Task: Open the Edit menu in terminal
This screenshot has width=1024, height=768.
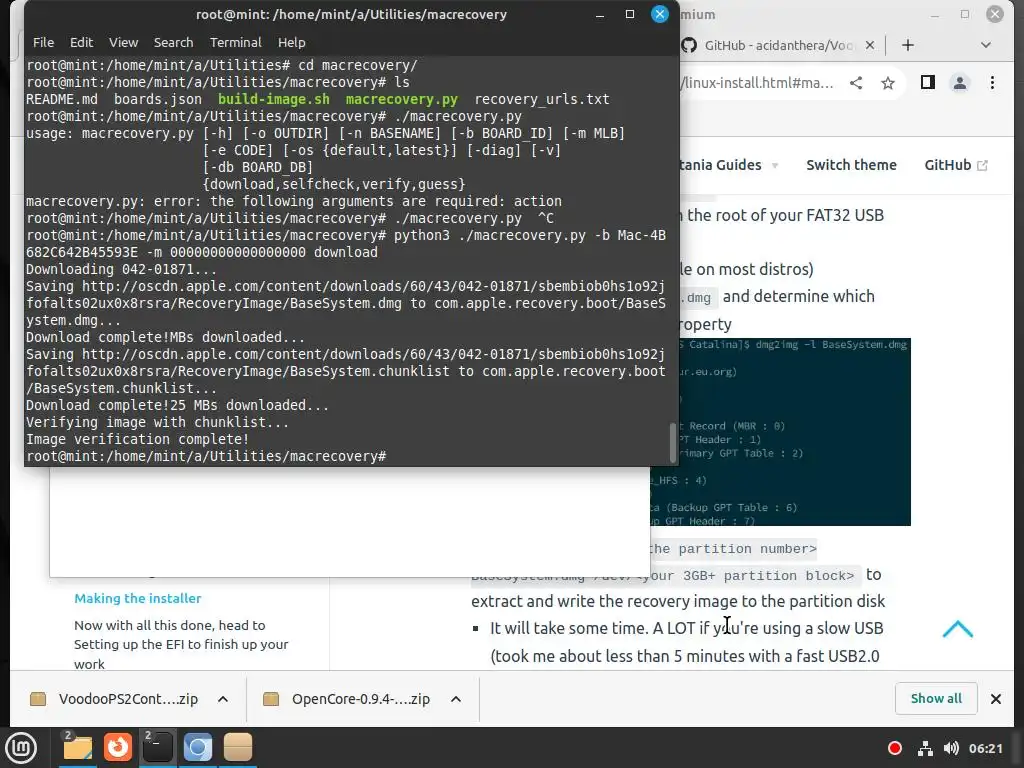Action: [x=82, y=42]
